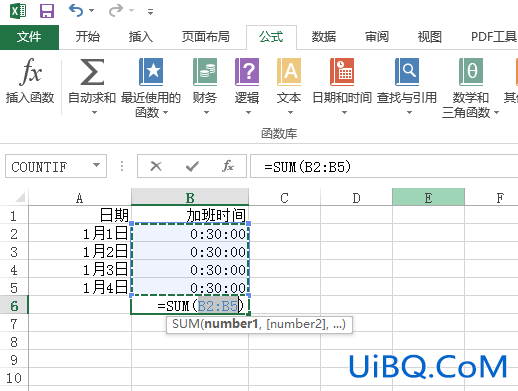518x391 pixels.
Task: Switch to the 数据 tab
Action: [324, 37]
